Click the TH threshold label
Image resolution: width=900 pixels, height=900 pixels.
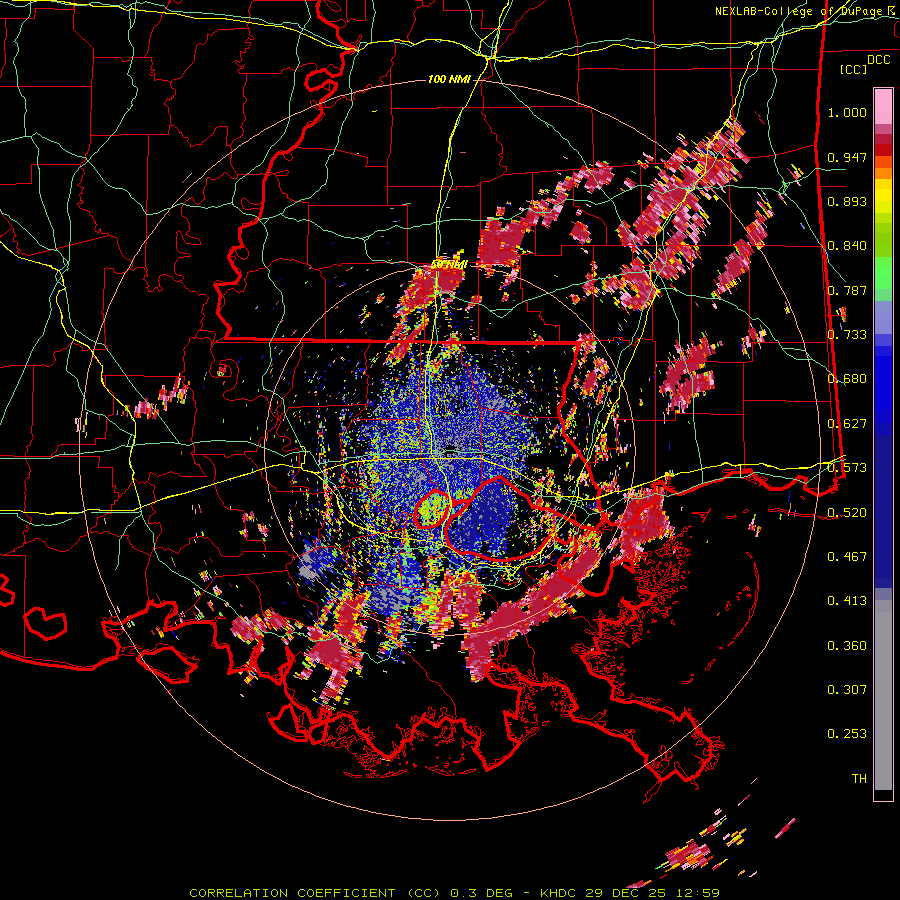tap(859, 779)
